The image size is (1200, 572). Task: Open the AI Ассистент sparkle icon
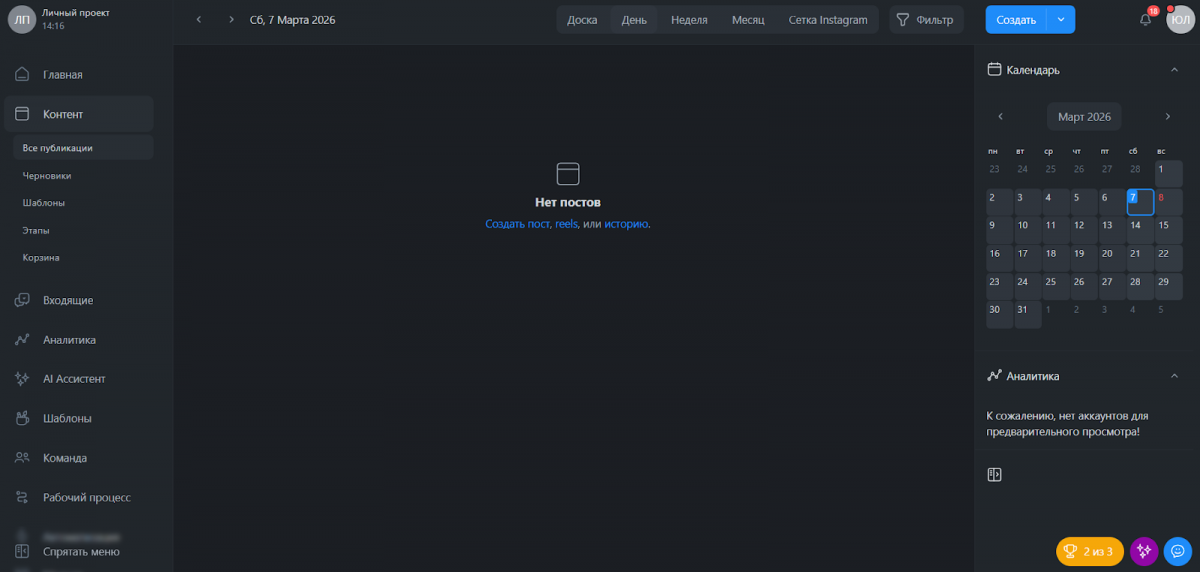[22, 379]
